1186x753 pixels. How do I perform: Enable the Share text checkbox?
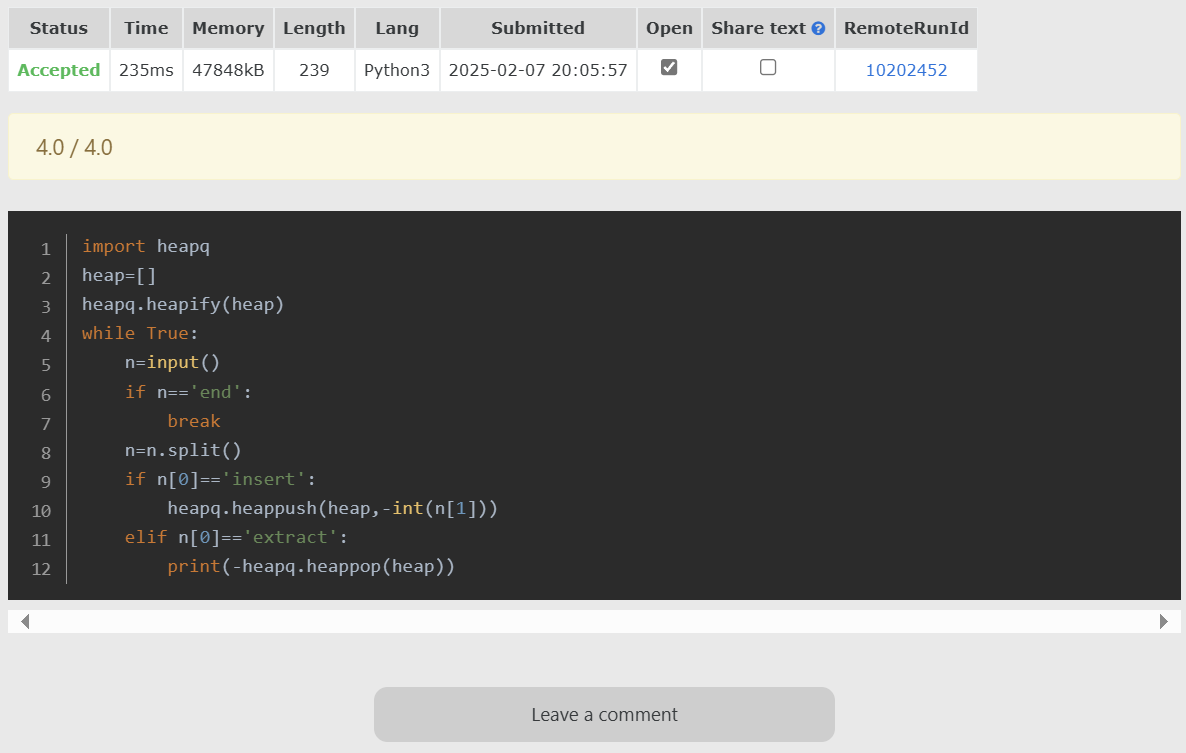(768, 67)
